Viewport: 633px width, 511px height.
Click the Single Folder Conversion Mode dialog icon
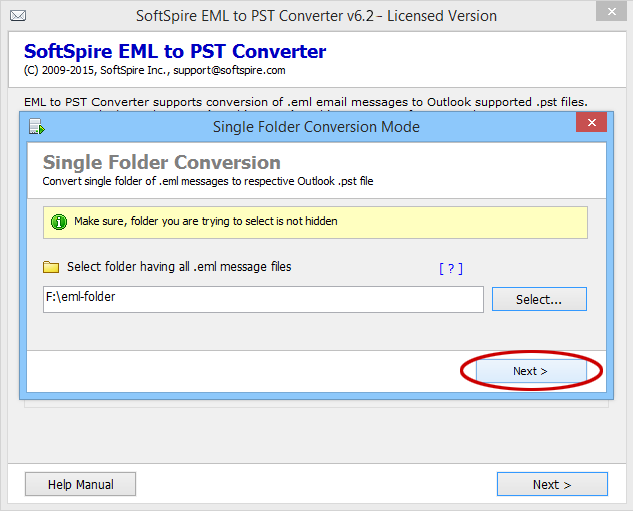[37, 127]
